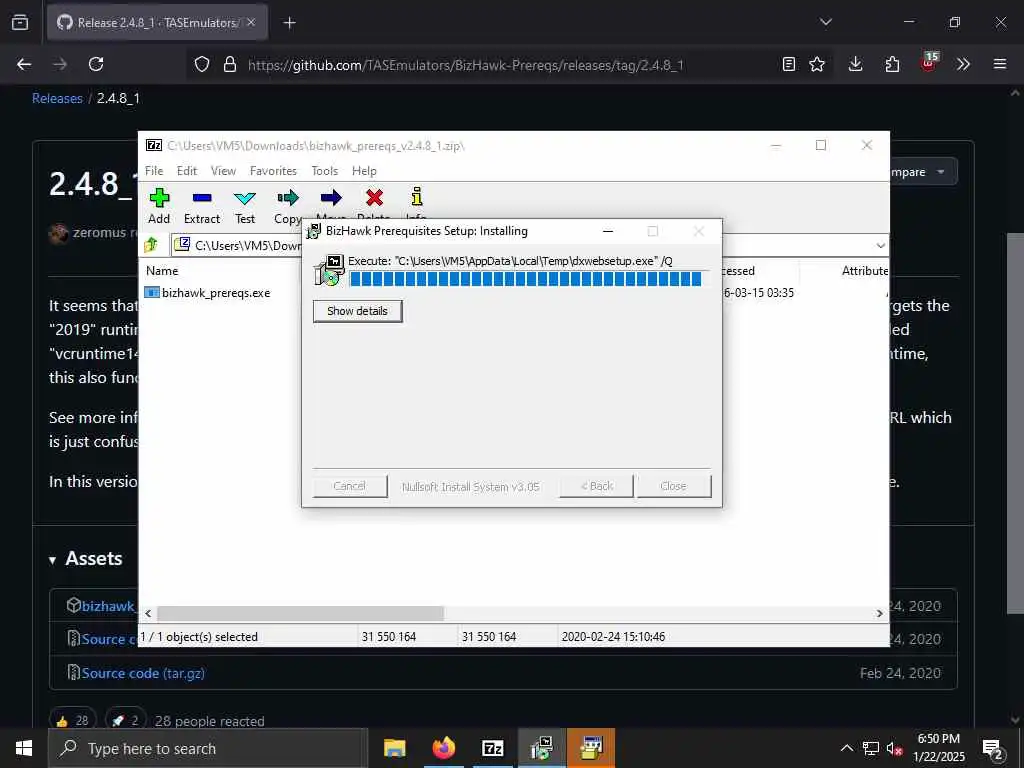Screen dimensions: 1024x768
Task: Open the list all tabs dropdown
Action: click(825, 22)
